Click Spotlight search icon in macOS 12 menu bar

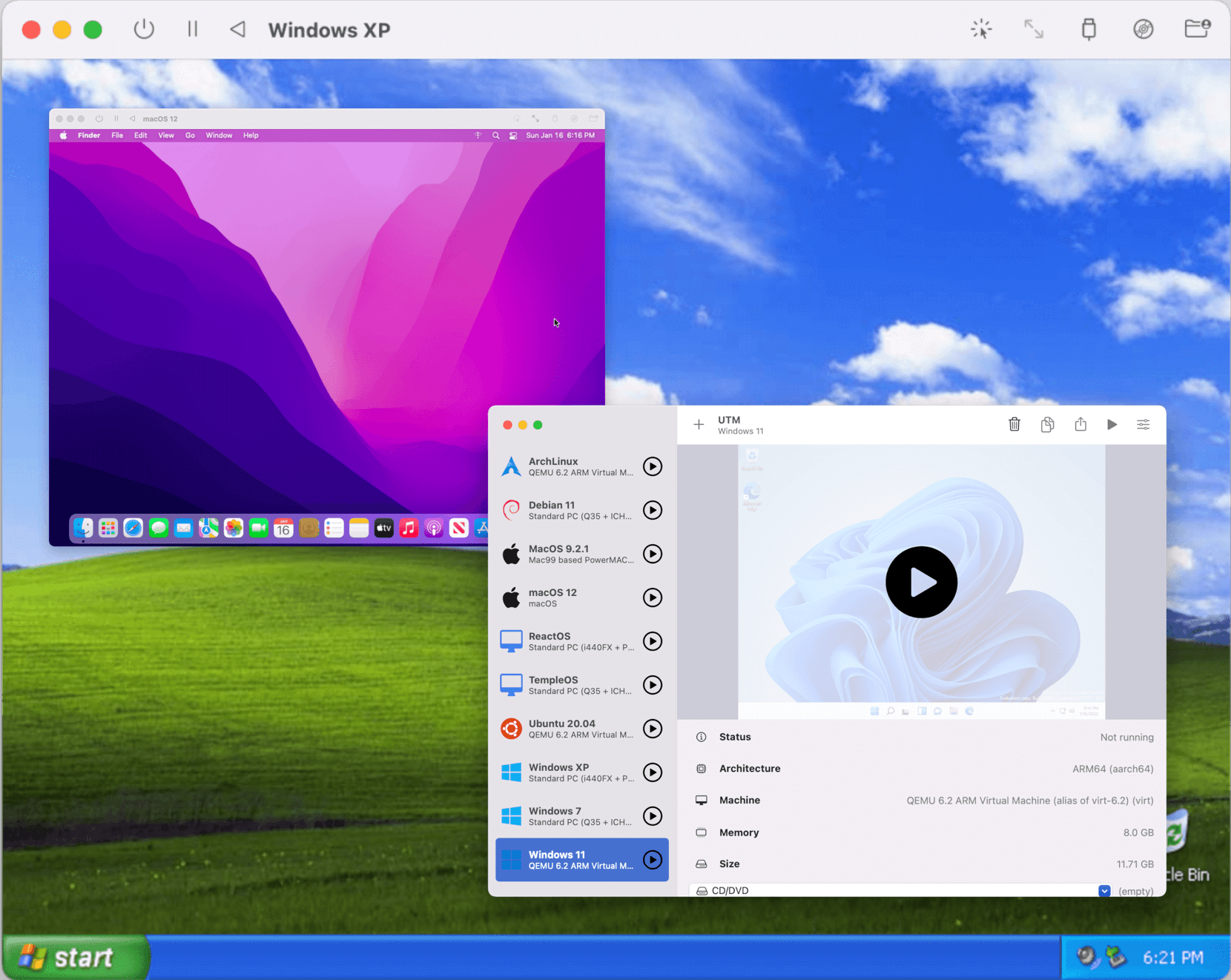coord(495,136)
